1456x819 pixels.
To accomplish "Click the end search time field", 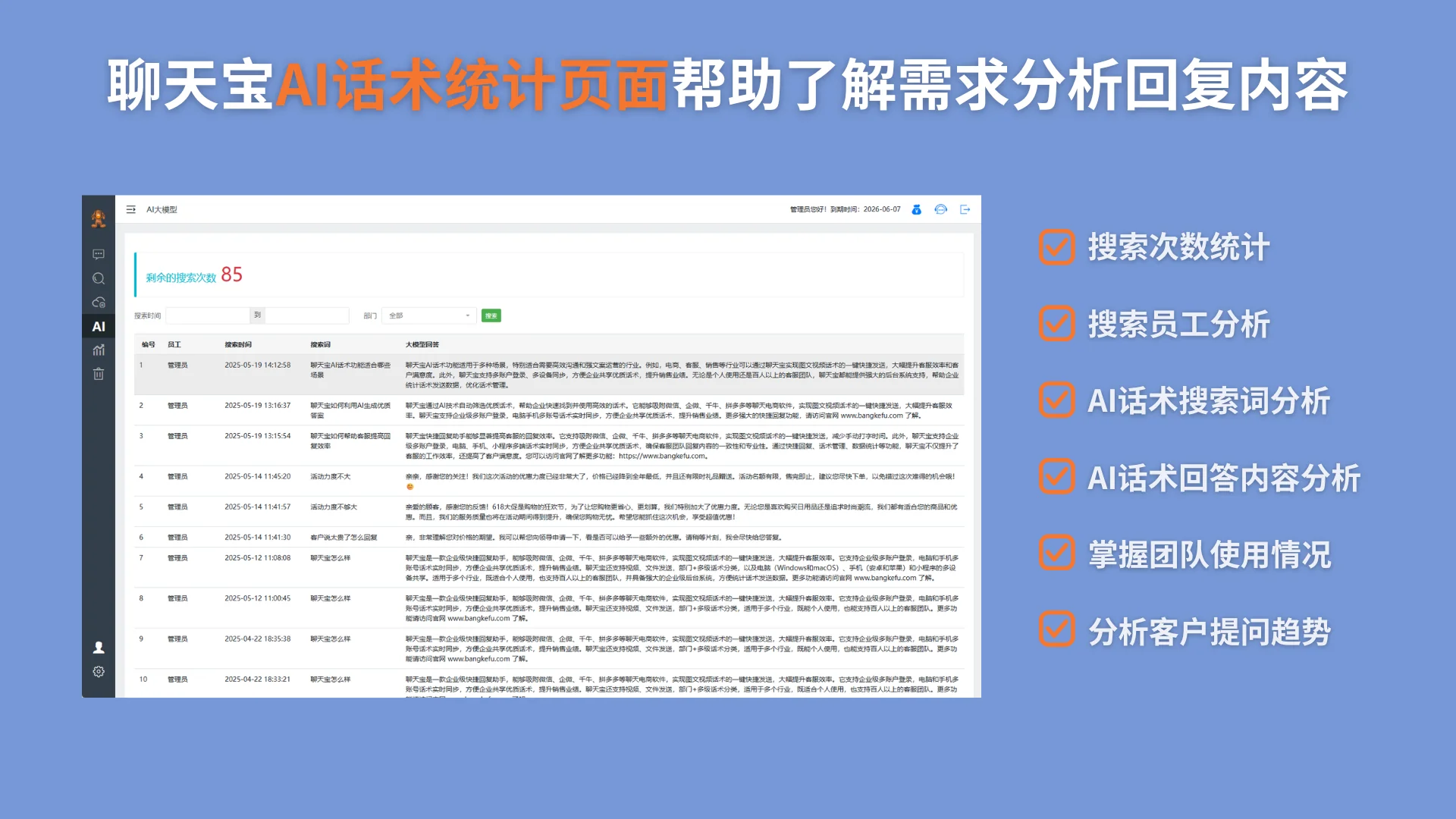I will click(x=307, y=315).
